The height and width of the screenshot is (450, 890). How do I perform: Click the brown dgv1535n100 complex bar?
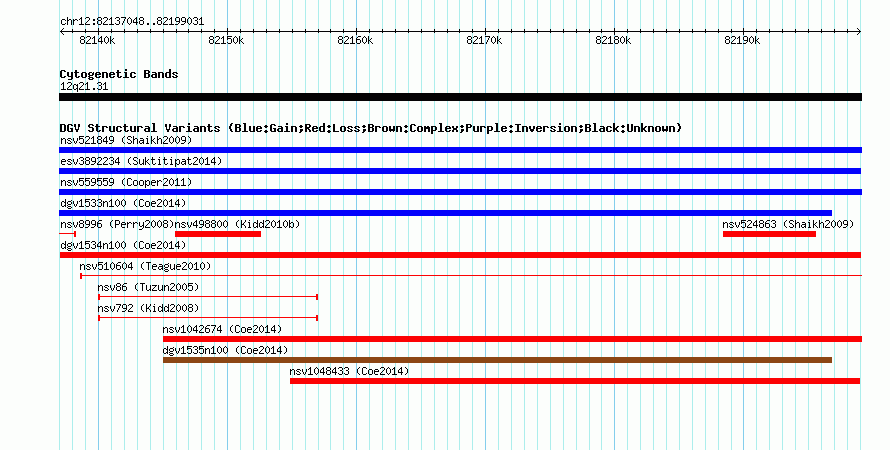tap(497, 360)
